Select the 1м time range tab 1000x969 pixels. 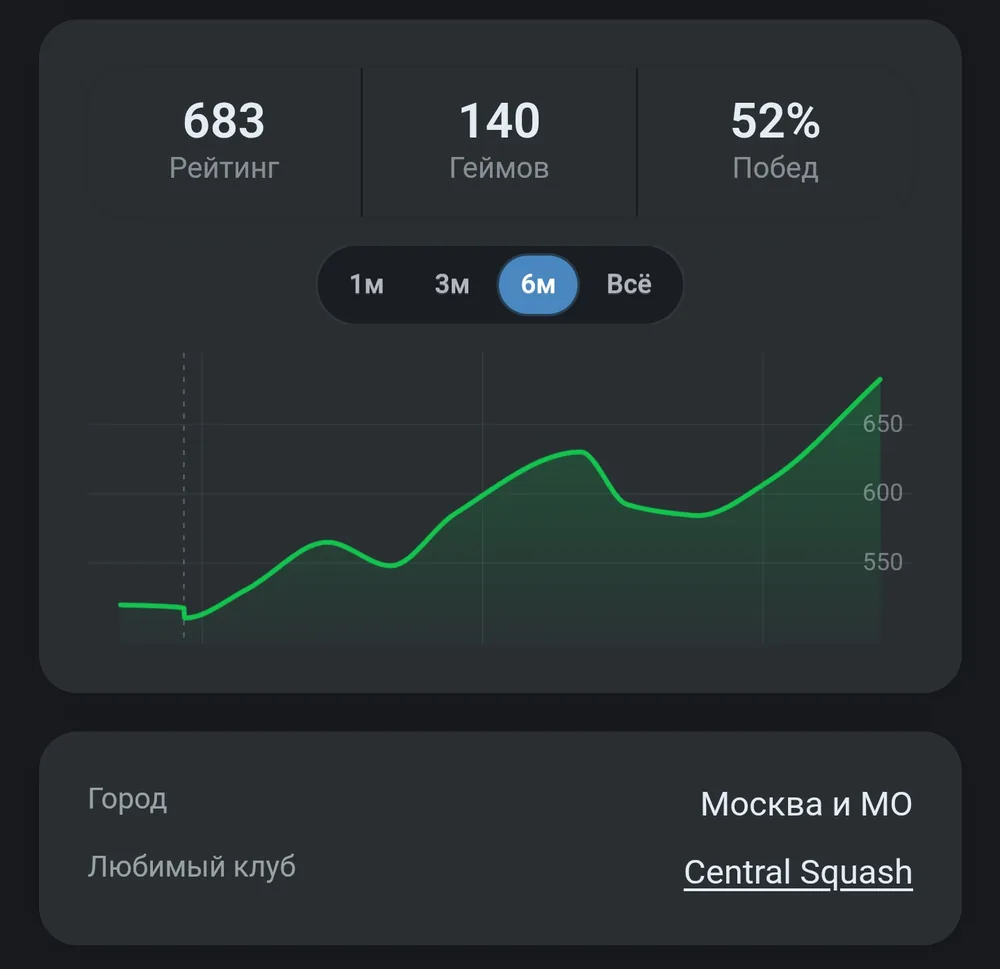(x=367, y=285)
